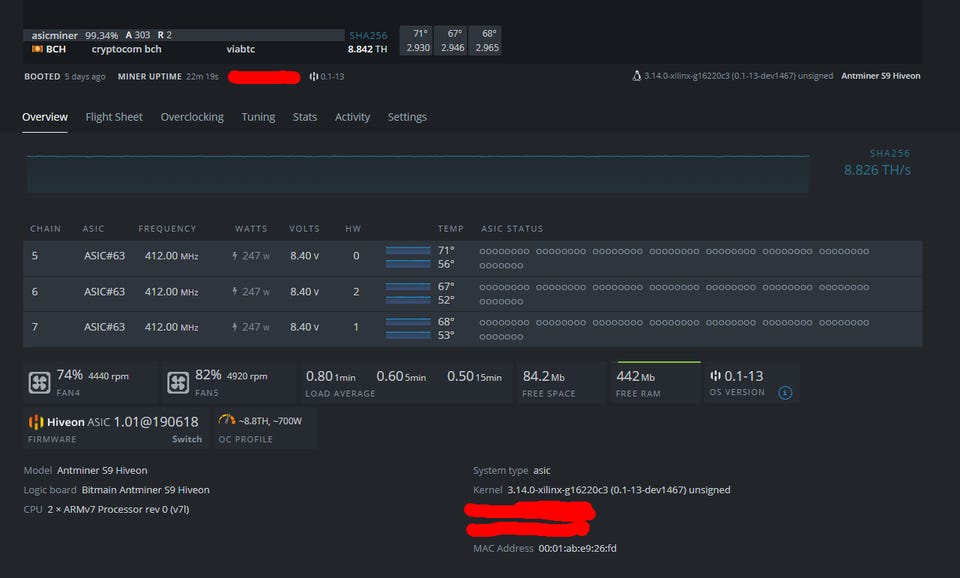Image resolution: width=960 pixels, height=578 pixels.
Task: Click the FREQUENCY column header
Action: click(167, 228)
